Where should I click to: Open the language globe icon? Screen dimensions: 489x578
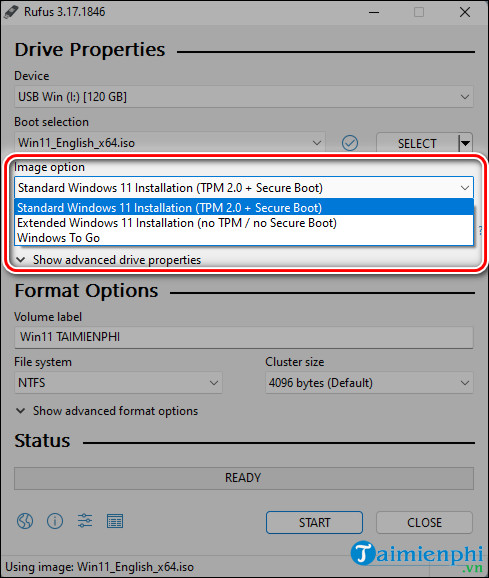point(25,521)
